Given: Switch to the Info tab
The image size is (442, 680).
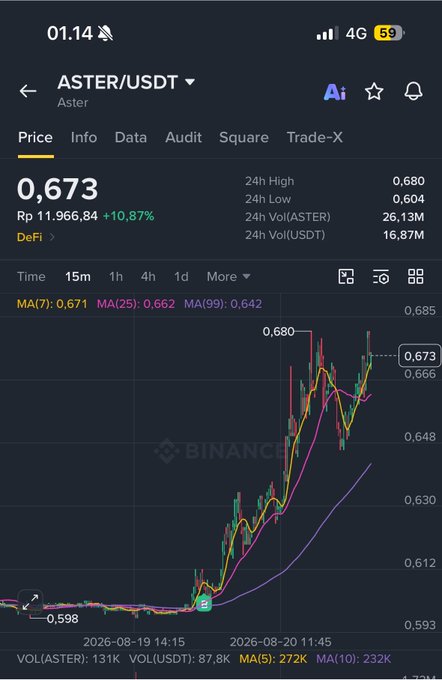Looking at the screenshot, I should pyautogui.click(x=84, y=137).
